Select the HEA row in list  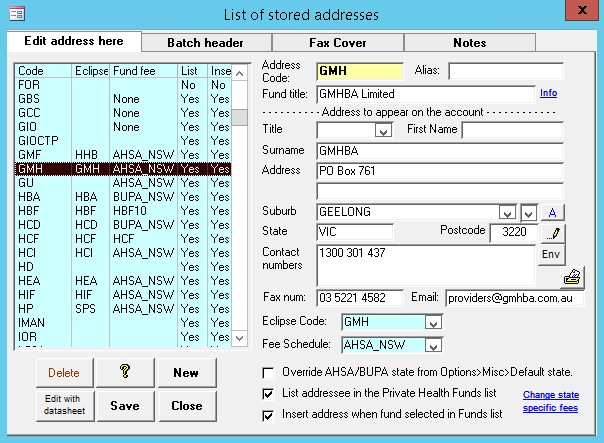[x=123, y=281]
